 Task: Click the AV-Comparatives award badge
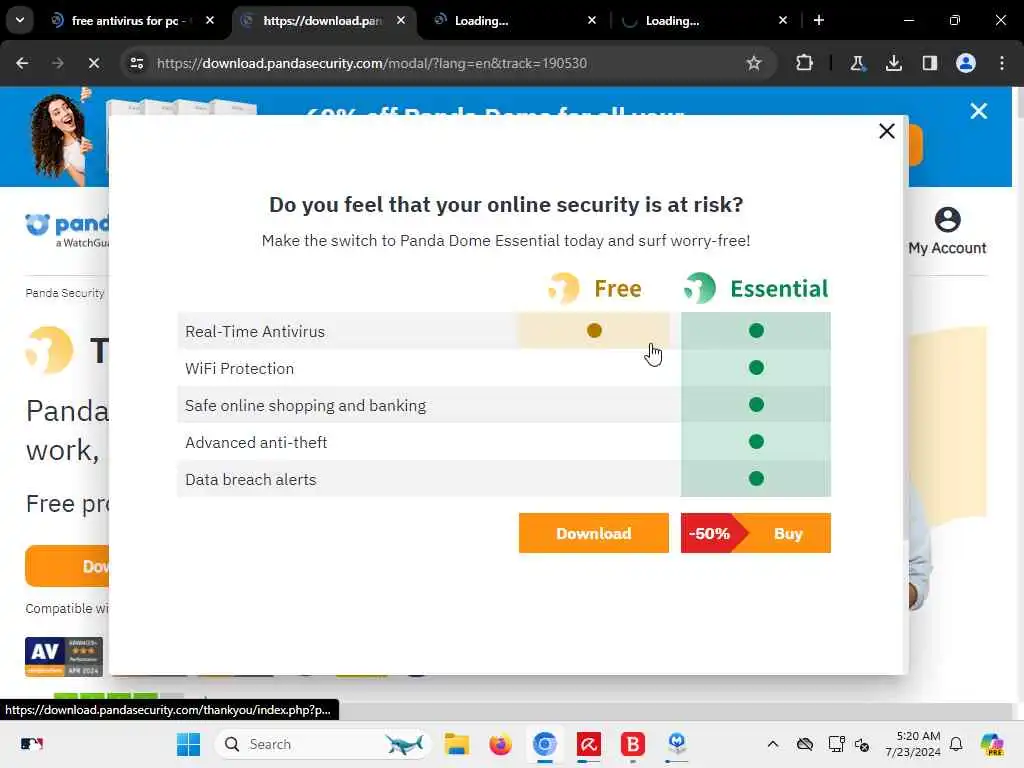click(64, 656)
